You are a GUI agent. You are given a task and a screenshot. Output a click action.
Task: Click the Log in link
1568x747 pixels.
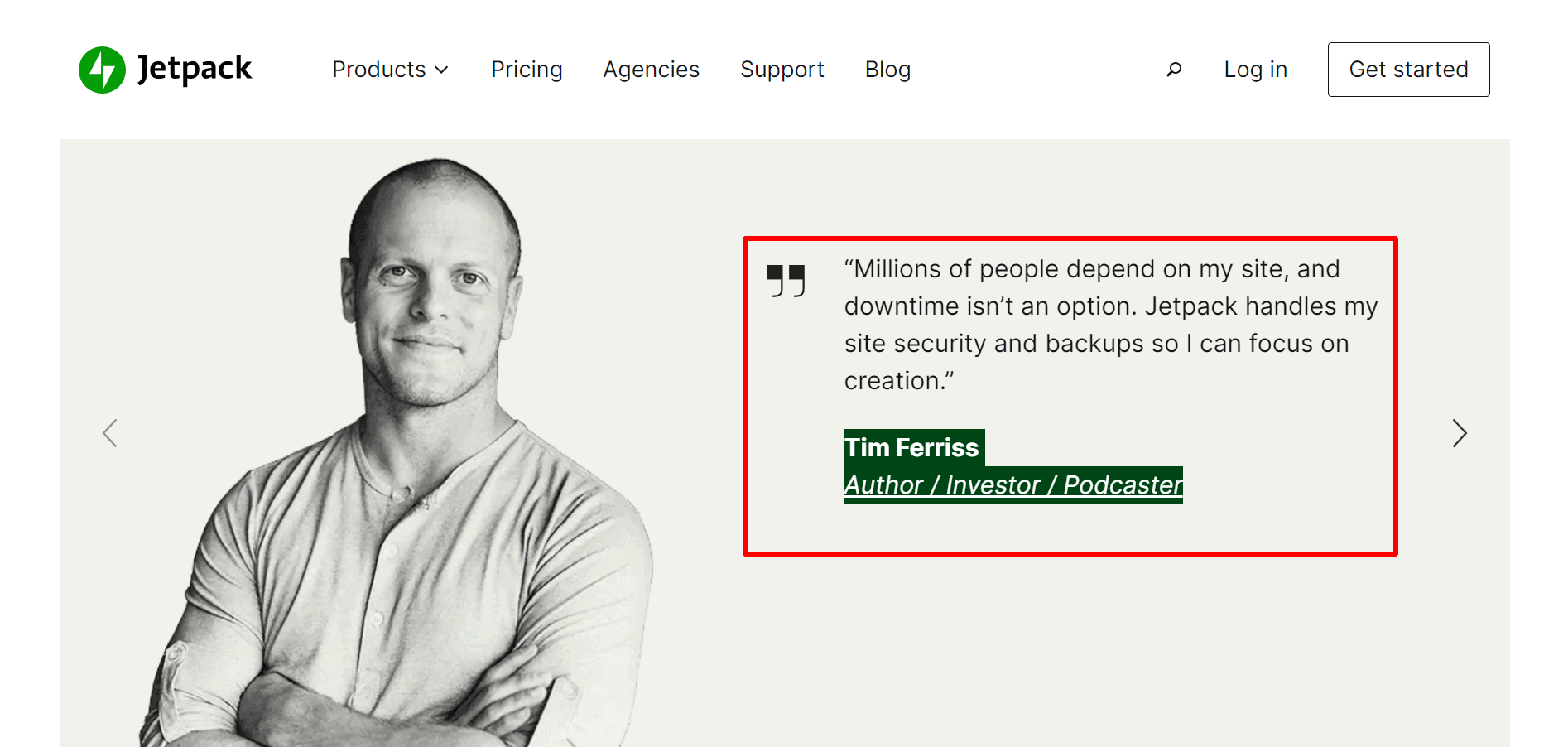coord(1255,70)
